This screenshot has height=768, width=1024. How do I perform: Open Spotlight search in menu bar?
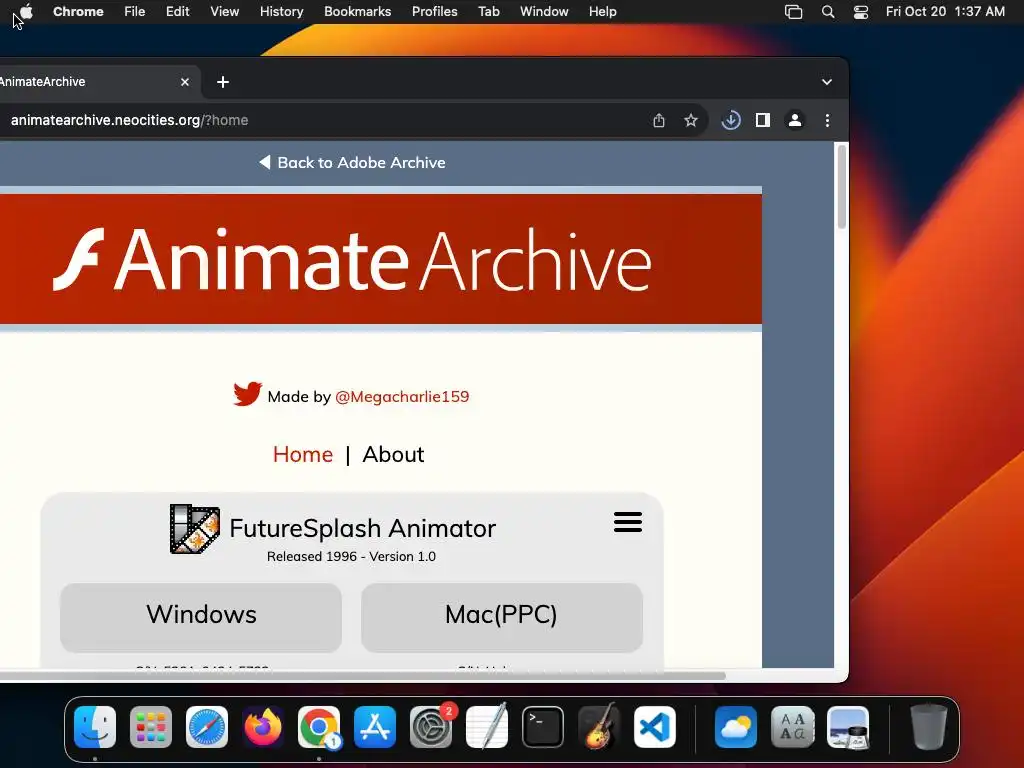pos(827,11)
